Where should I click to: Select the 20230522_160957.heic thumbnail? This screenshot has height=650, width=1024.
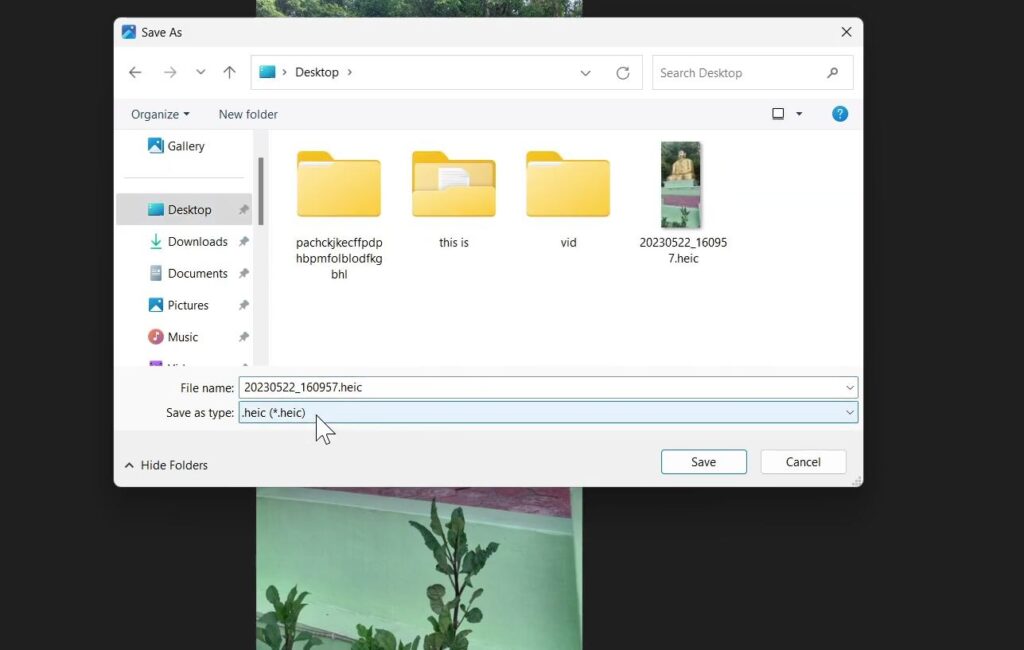coord(681,185)
